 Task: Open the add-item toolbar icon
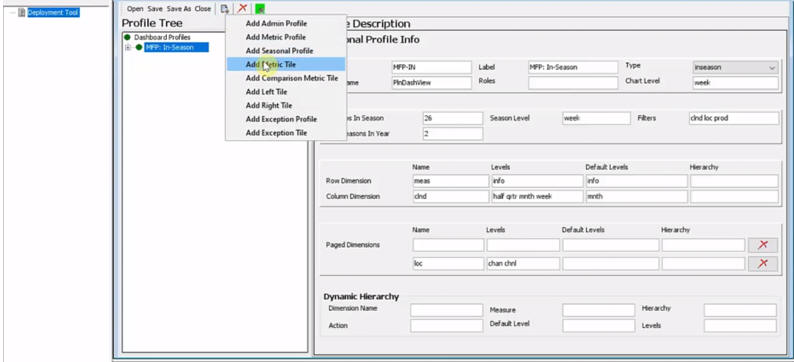224,9
